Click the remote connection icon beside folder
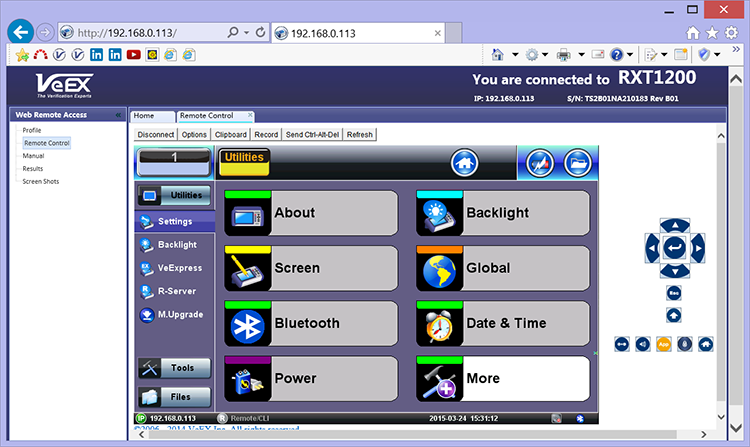Image resolution: width=750 pixels, height=447 pixels. pyautogui.click(x=540, y=163)
